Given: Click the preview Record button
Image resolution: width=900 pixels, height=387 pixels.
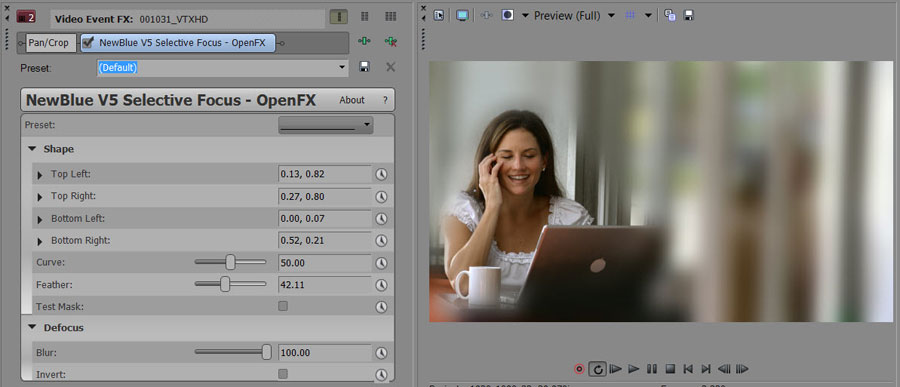Looking at the screenshot, I should (579, 369).
